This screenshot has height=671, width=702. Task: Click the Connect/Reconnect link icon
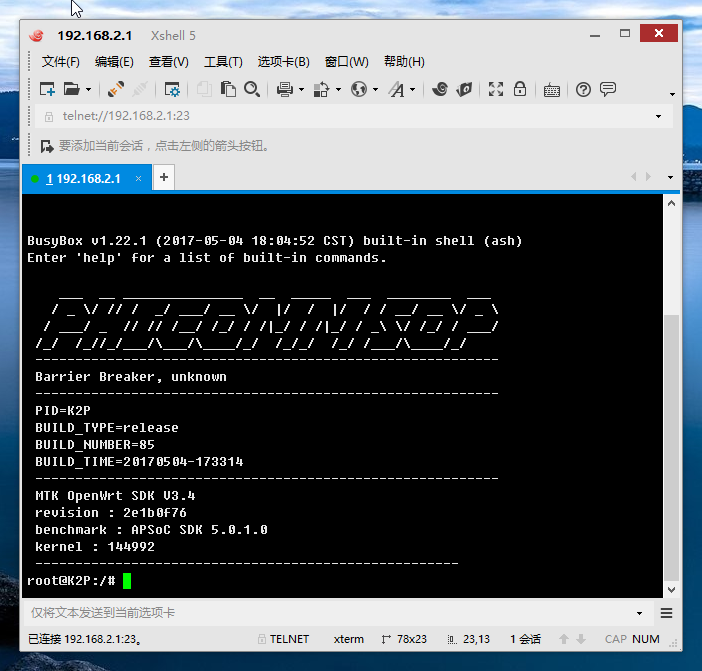(116, 90)
